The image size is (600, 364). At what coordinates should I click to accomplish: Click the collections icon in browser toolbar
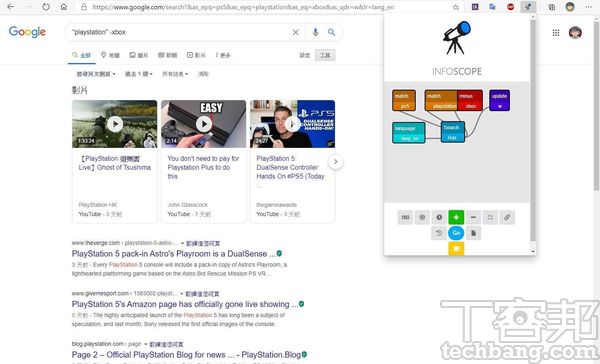[551, 7]
